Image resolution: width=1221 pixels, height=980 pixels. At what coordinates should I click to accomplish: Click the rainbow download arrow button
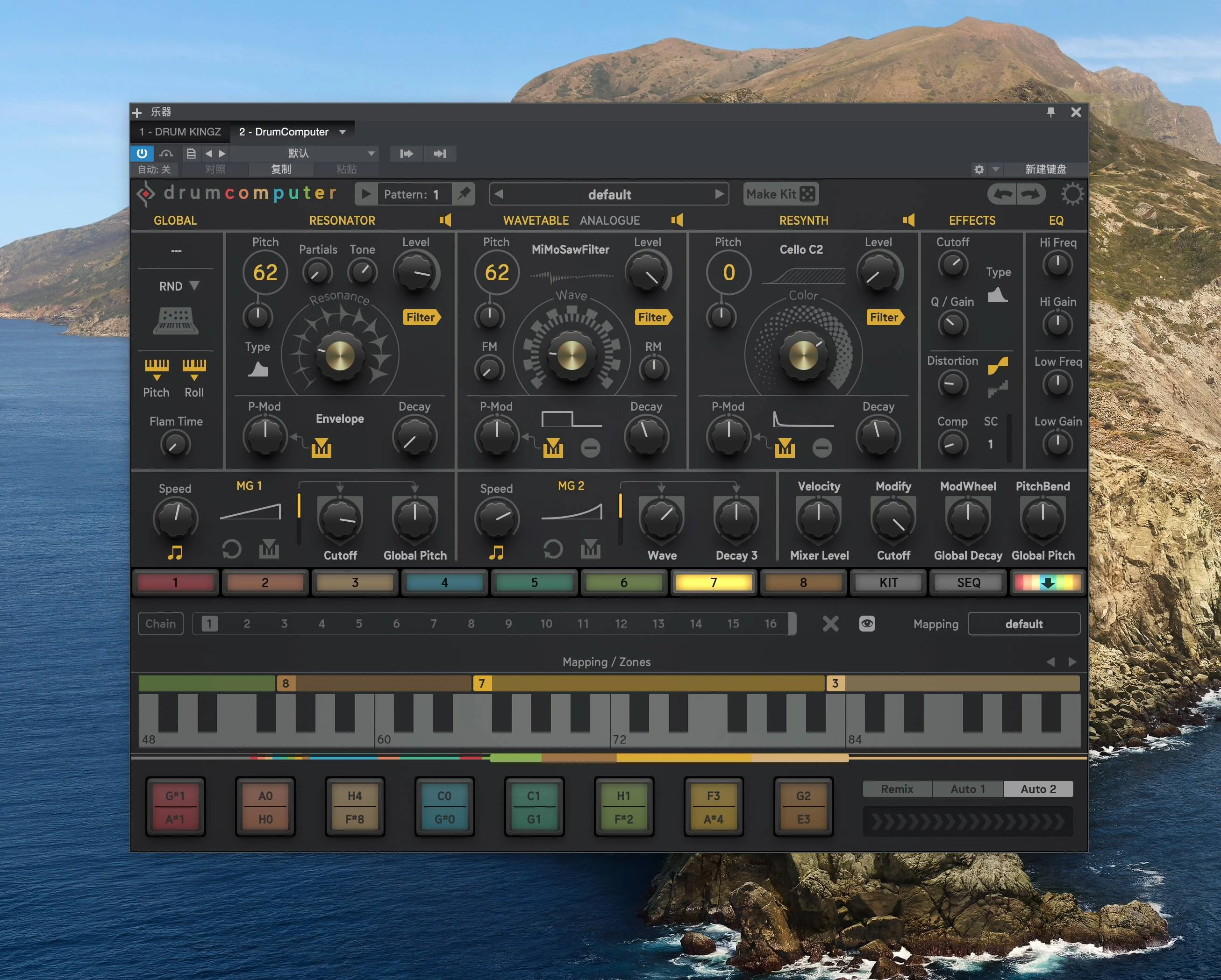pyautogui.click(x=1048, y=582)
